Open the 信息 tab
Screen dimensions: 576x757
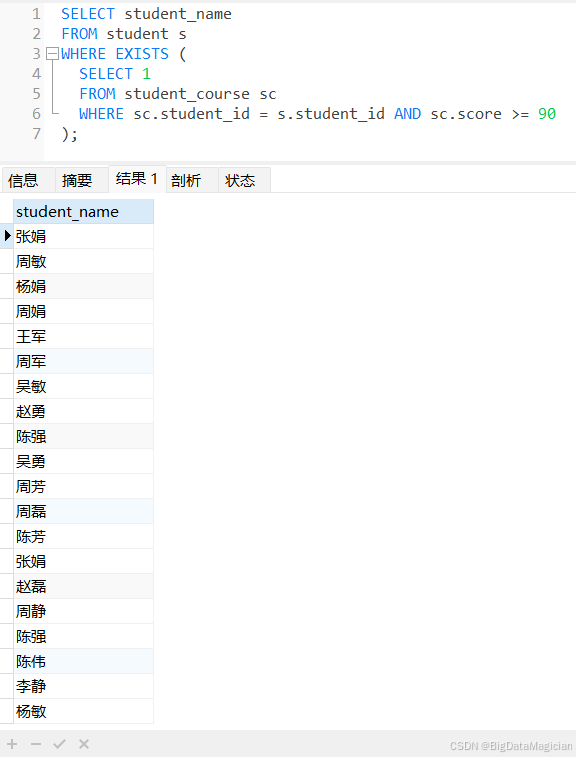(28, 180)
